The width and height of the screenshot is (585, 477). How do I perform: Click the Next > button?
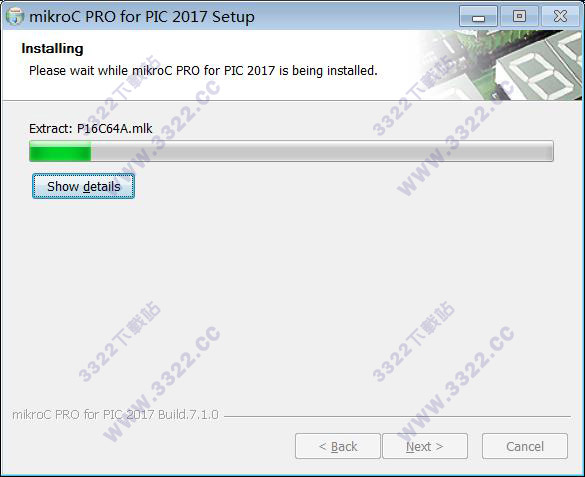[425, 446]
